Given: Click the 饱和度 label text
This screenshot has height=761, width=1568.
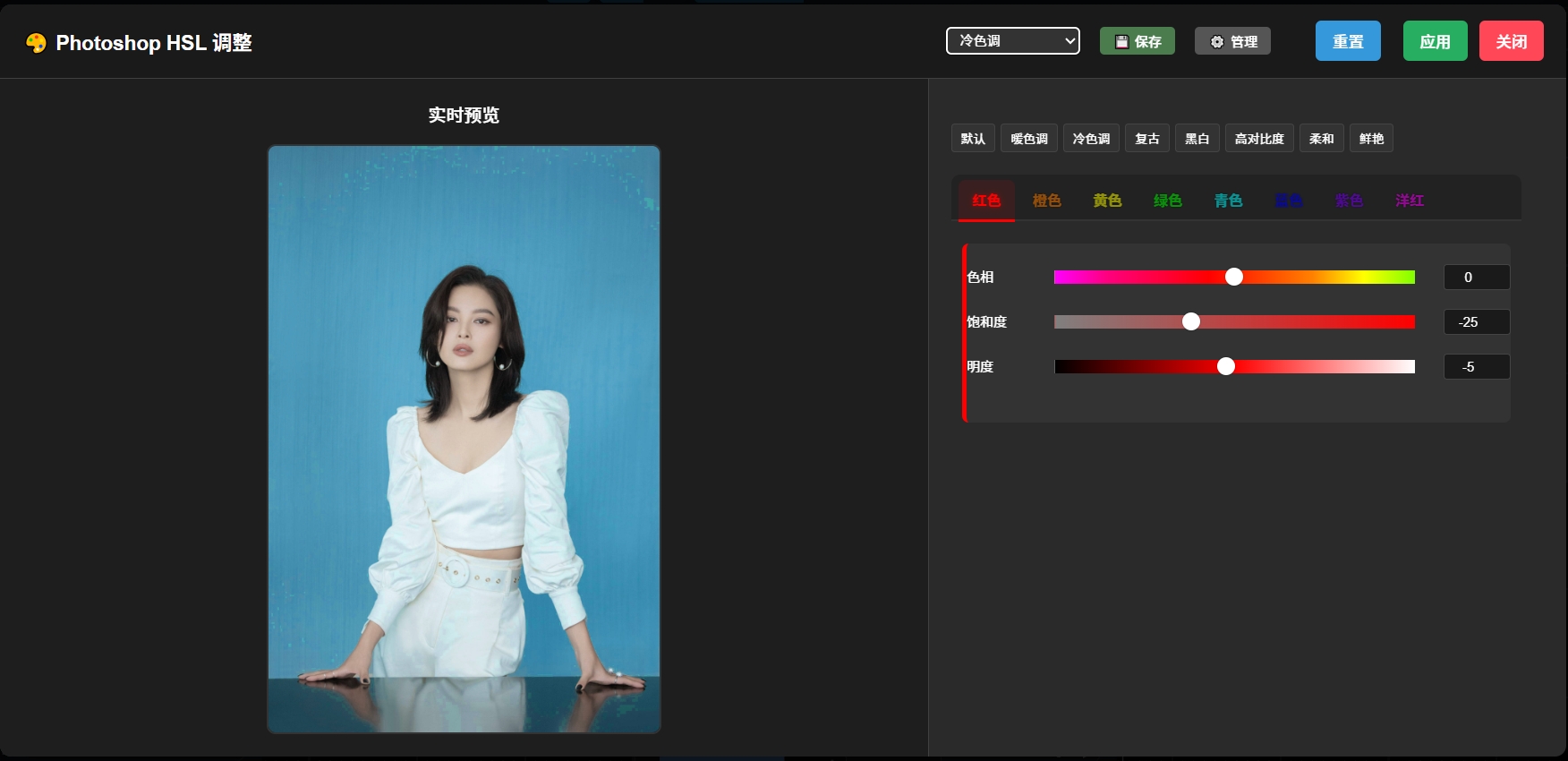Looking at the screenshot, I should pos(986,322).
